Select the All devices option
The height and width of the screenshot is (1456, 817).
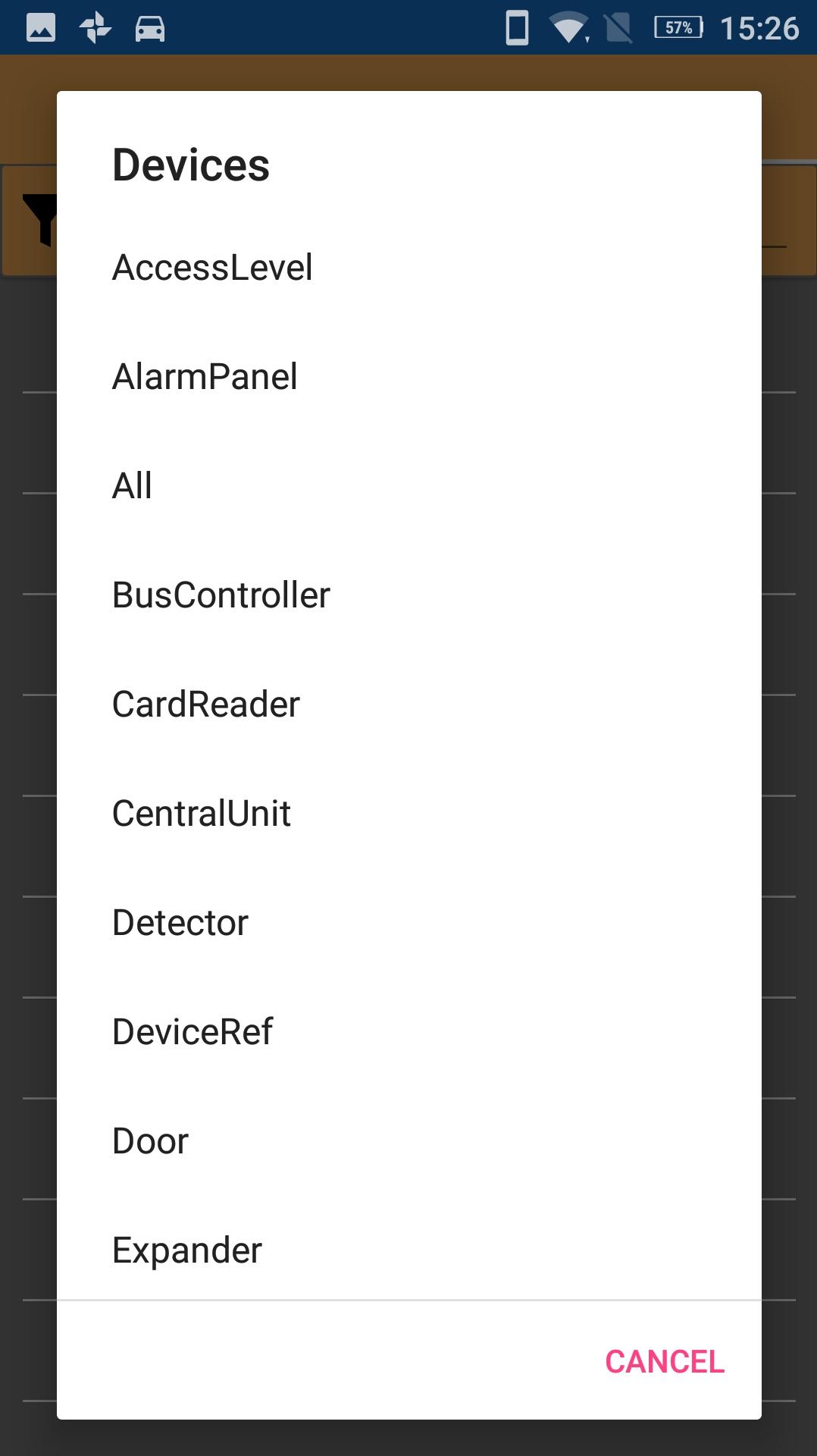click(133, 486)
